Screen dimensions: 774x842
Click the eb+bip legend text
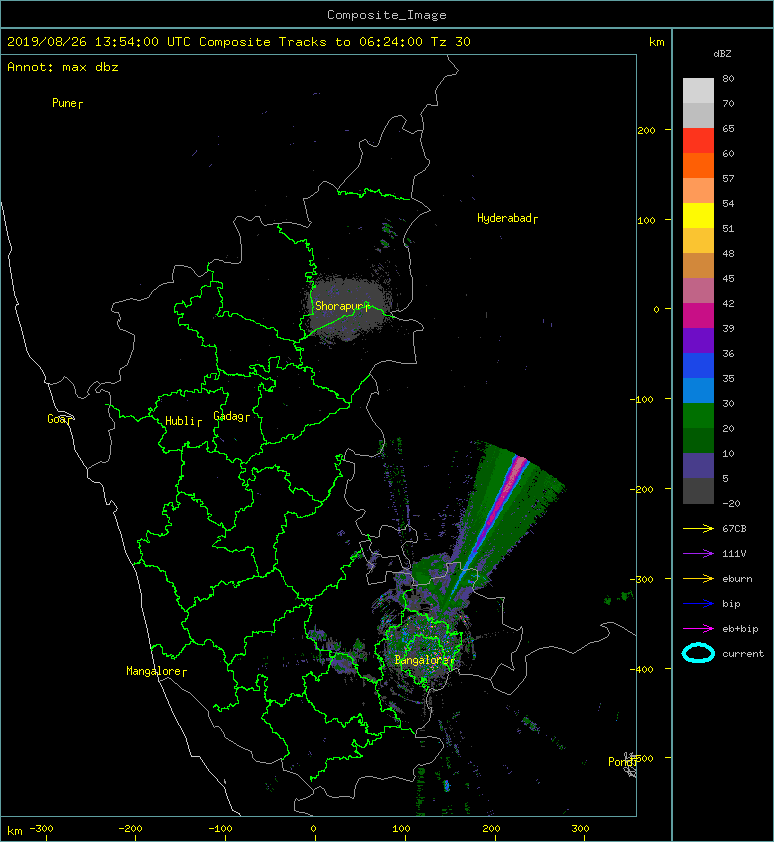click(x=740, y=628)
